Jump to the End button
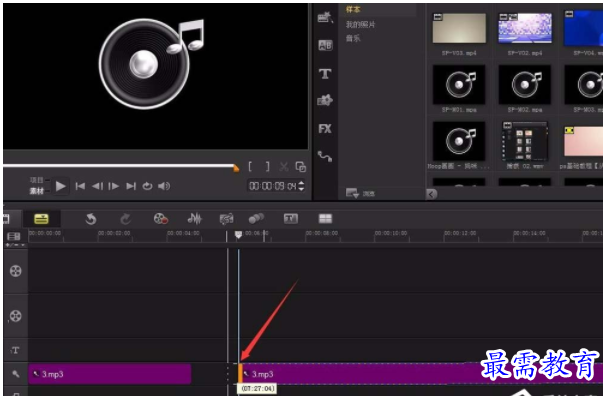The width and height of the screenshot is (605, 396). 131,186
